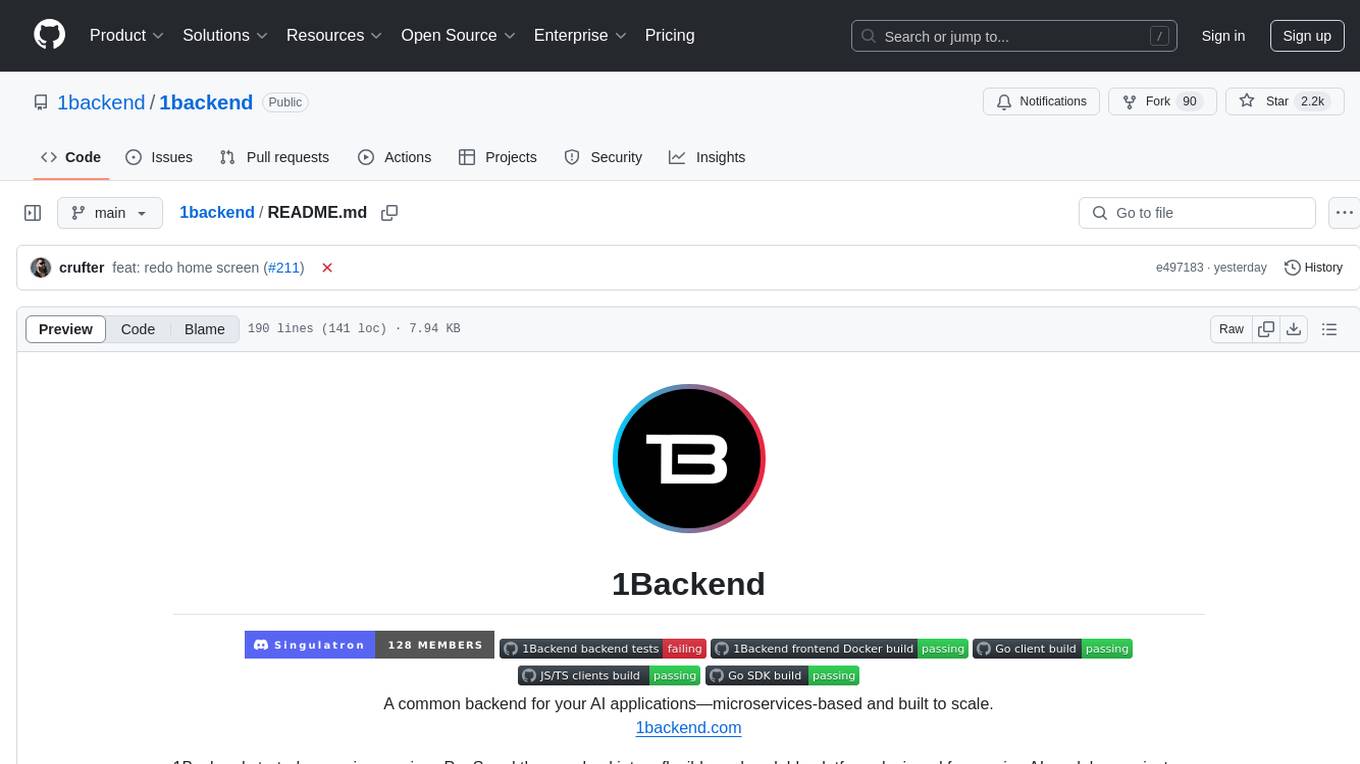Switch to the Issues tab
This screenshot has width=1360, height=764.
click(x=159, y=157)
